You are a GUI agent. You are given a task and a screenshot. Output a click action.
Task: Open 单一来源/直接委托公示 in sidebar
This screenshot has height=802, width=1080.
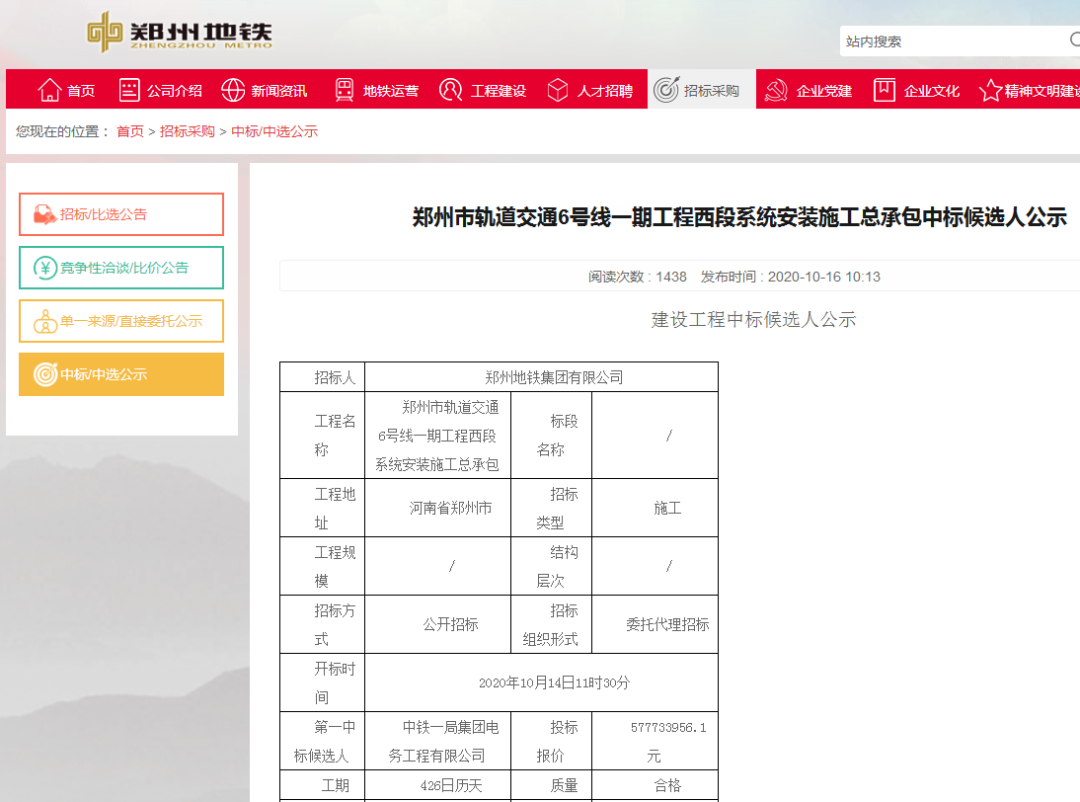click(x=121, y=321)
